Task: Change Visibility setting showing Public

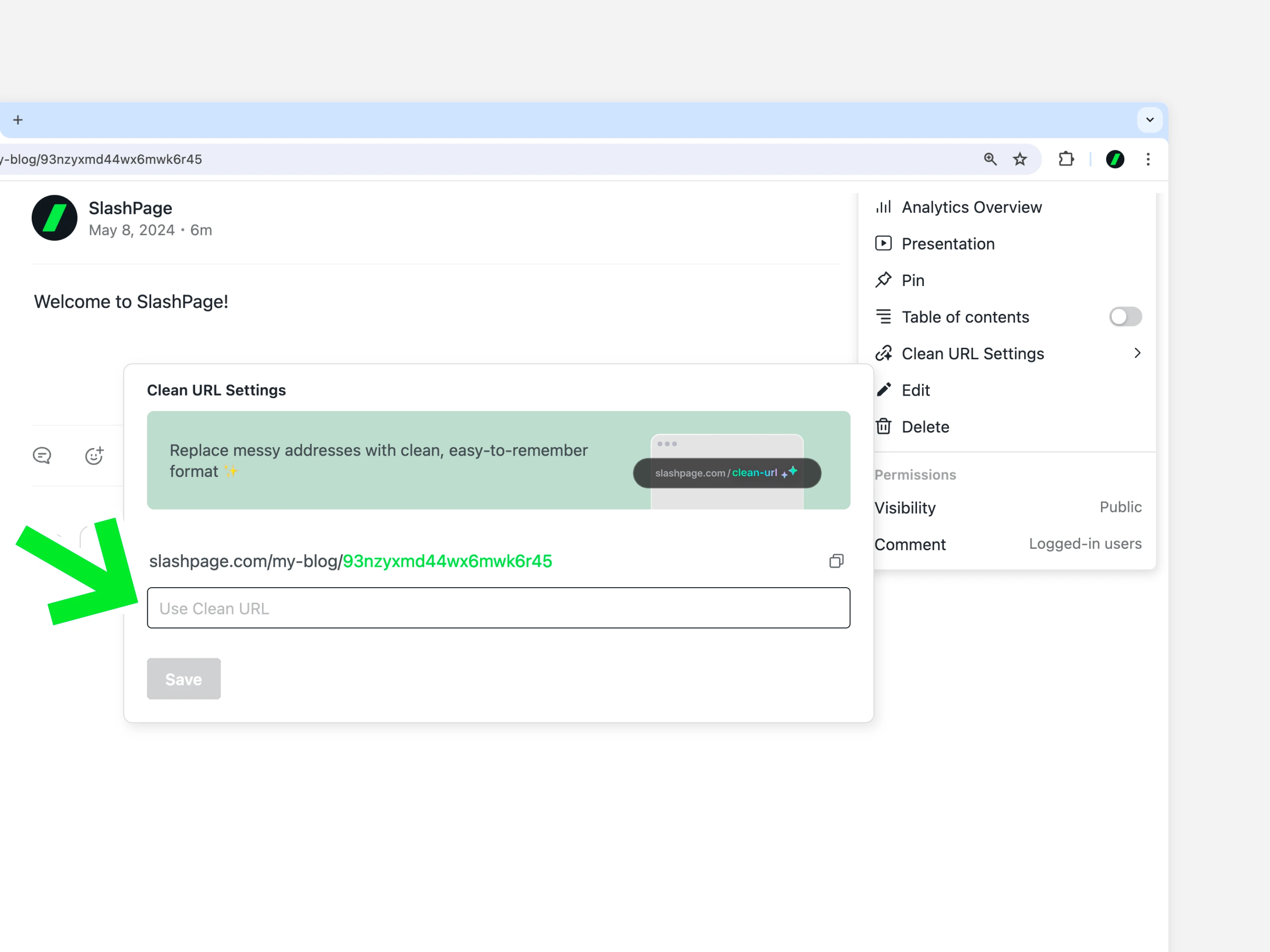Action: [x=1008, y=508]
